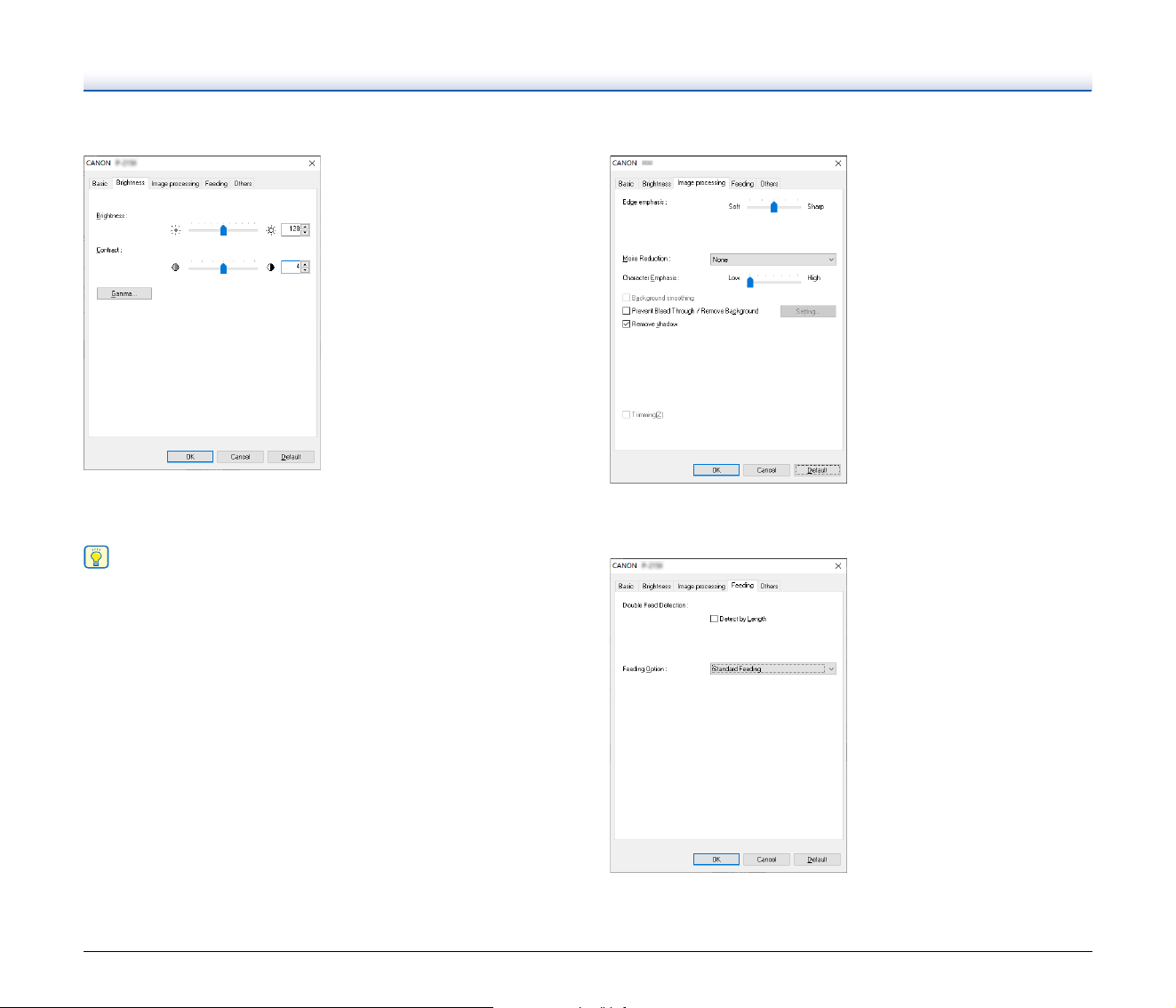Screen dimensions: 1176x1008
Task: Click the Brightness slider thumb
Action: tap(223, 229)
